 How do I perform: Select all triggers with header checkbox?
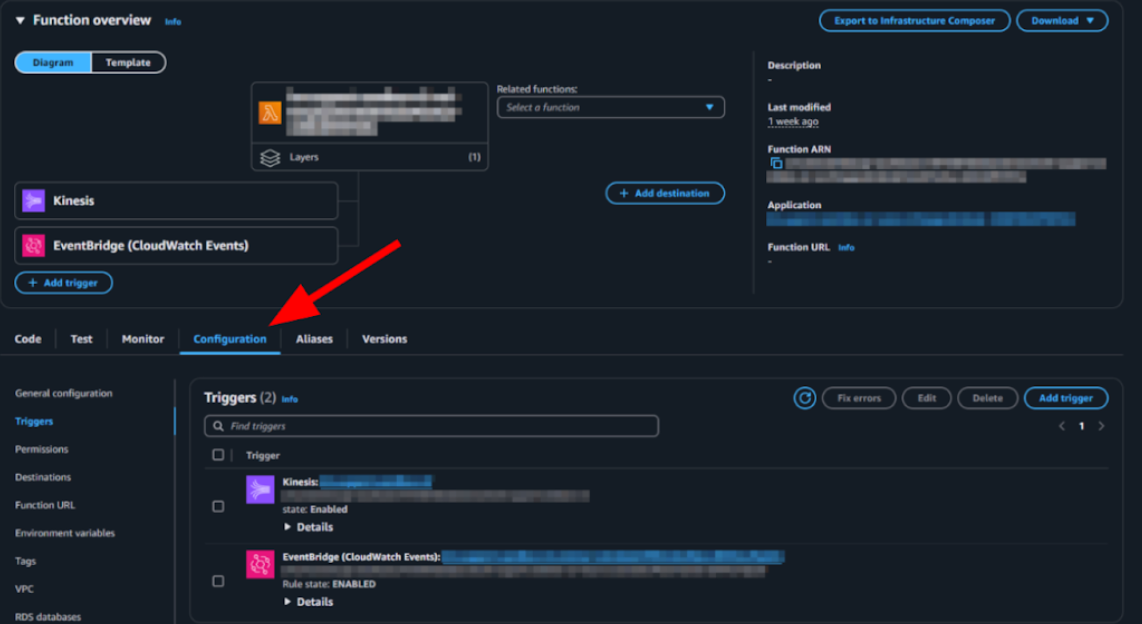(x=218, y=455)
